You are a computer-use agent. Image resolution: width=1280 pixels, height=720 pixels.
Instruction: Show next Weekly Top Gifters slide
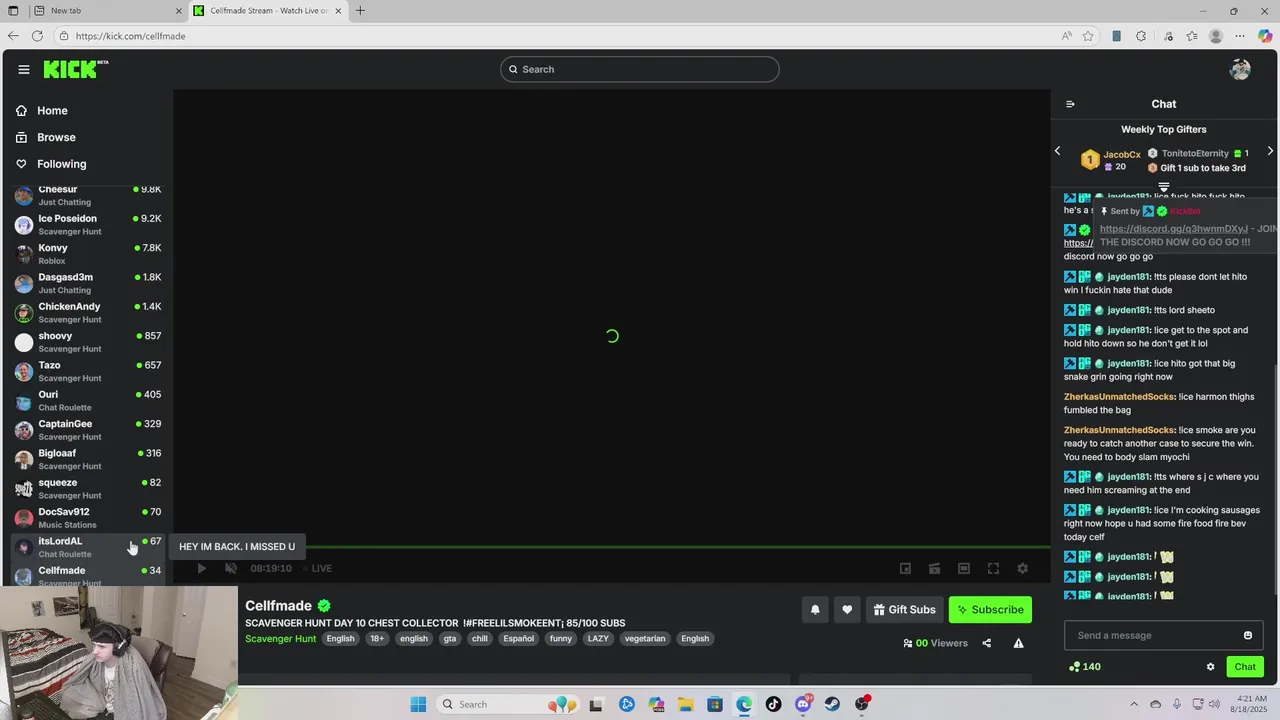1270,151
